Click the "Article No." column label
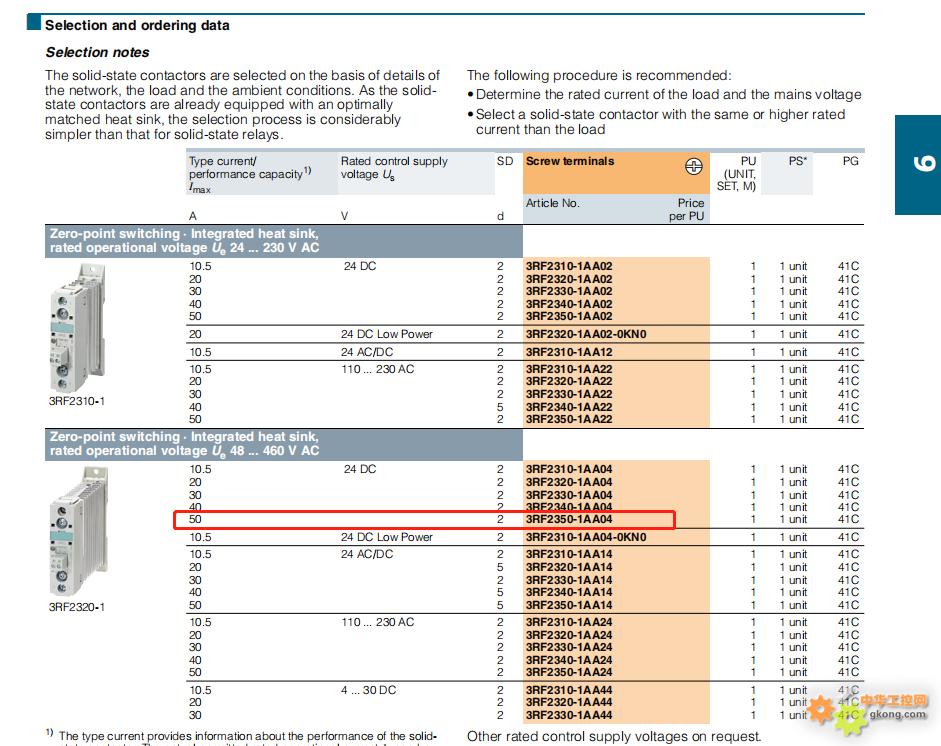The width and height of the screenshot is (941, 746). [x=553, y=203]
